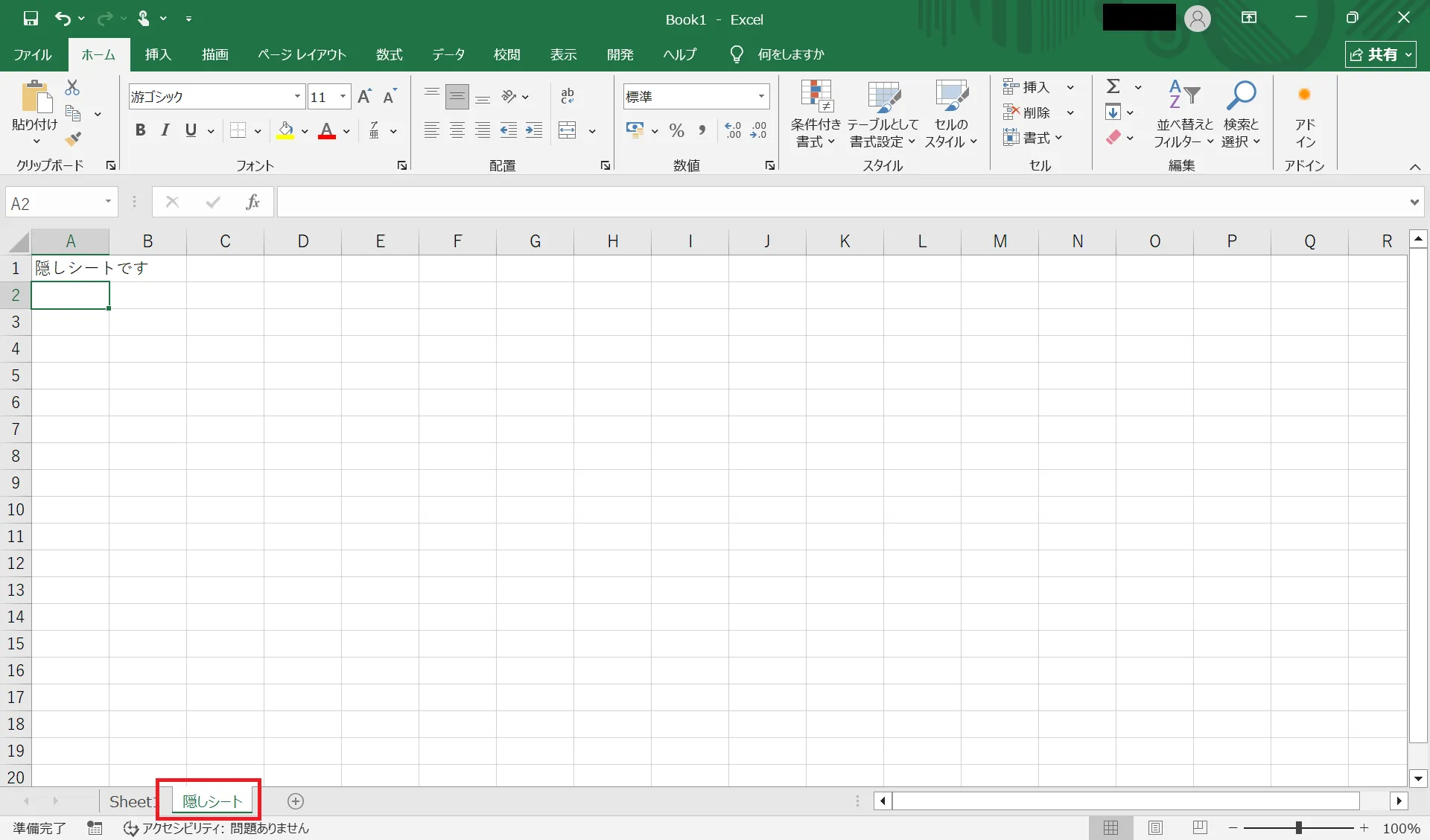The width and height of the screenshot is (1430, 840).
Task: Open the 挿入 ribbon tab
Action: [158, 54]
